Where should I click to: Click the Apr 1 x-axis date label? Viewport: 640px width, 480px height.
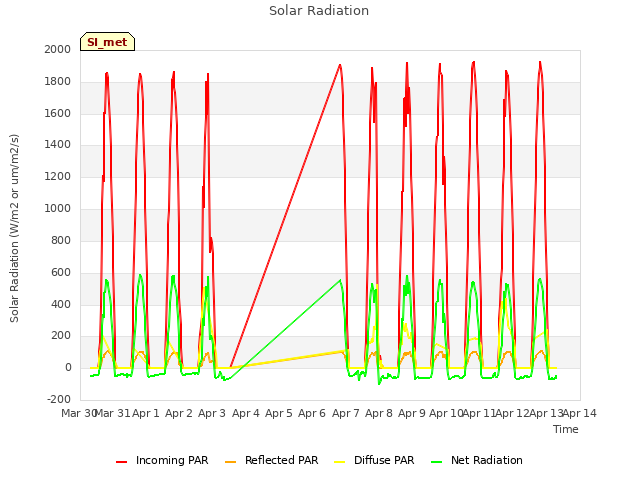click(x=146, y=413)
